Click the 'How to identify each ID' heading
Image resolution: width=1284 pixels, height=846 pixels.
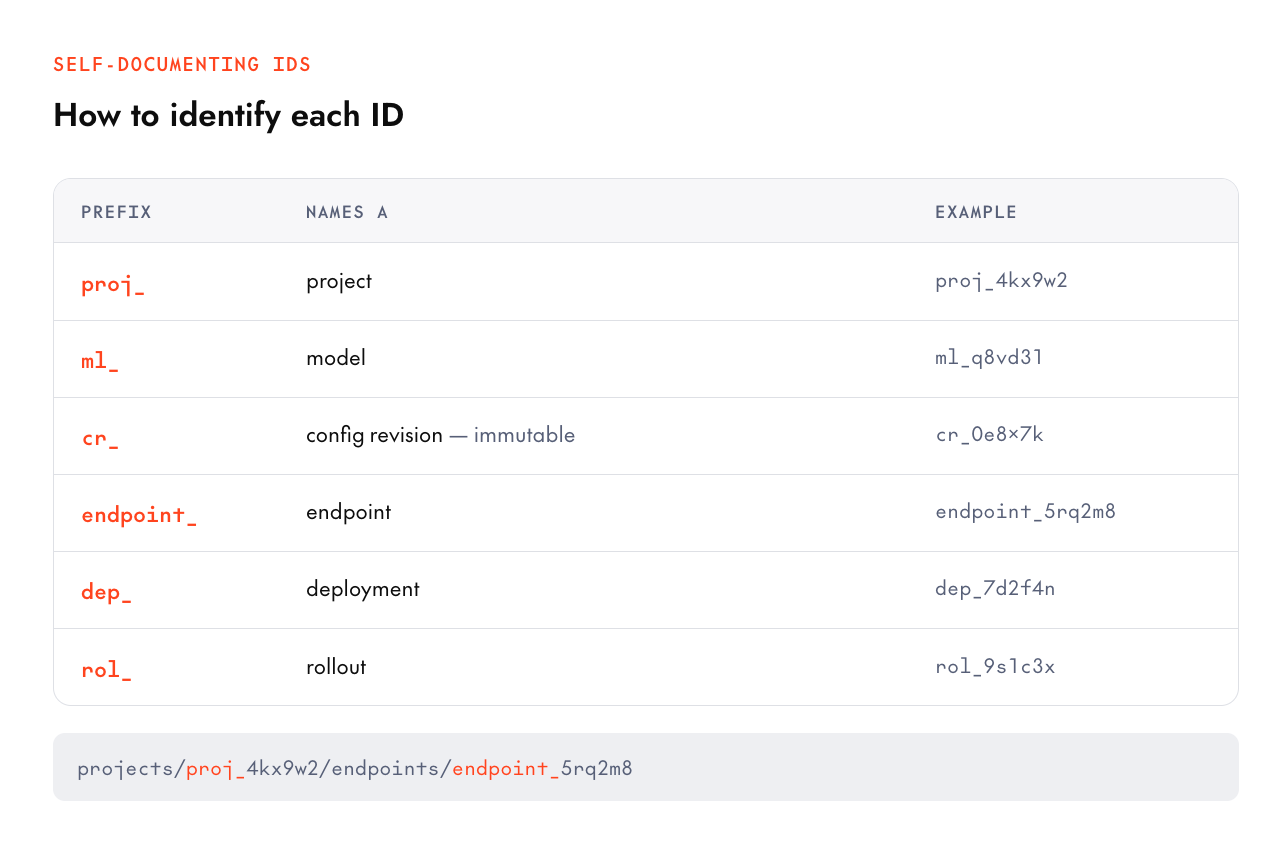(x=228, y=115)
